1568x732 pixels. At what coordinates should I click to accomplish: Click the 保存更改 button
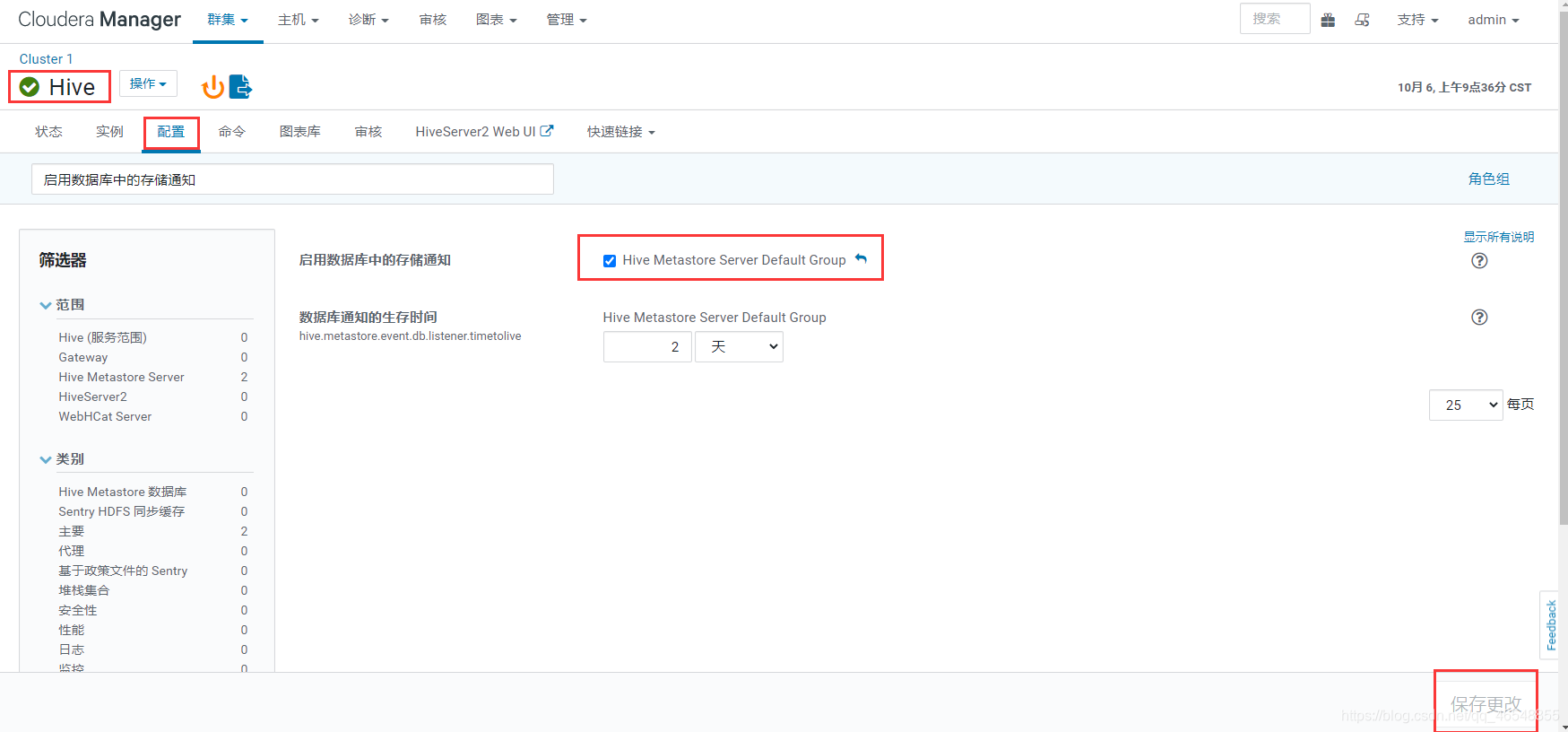[x=1486, y=704]
